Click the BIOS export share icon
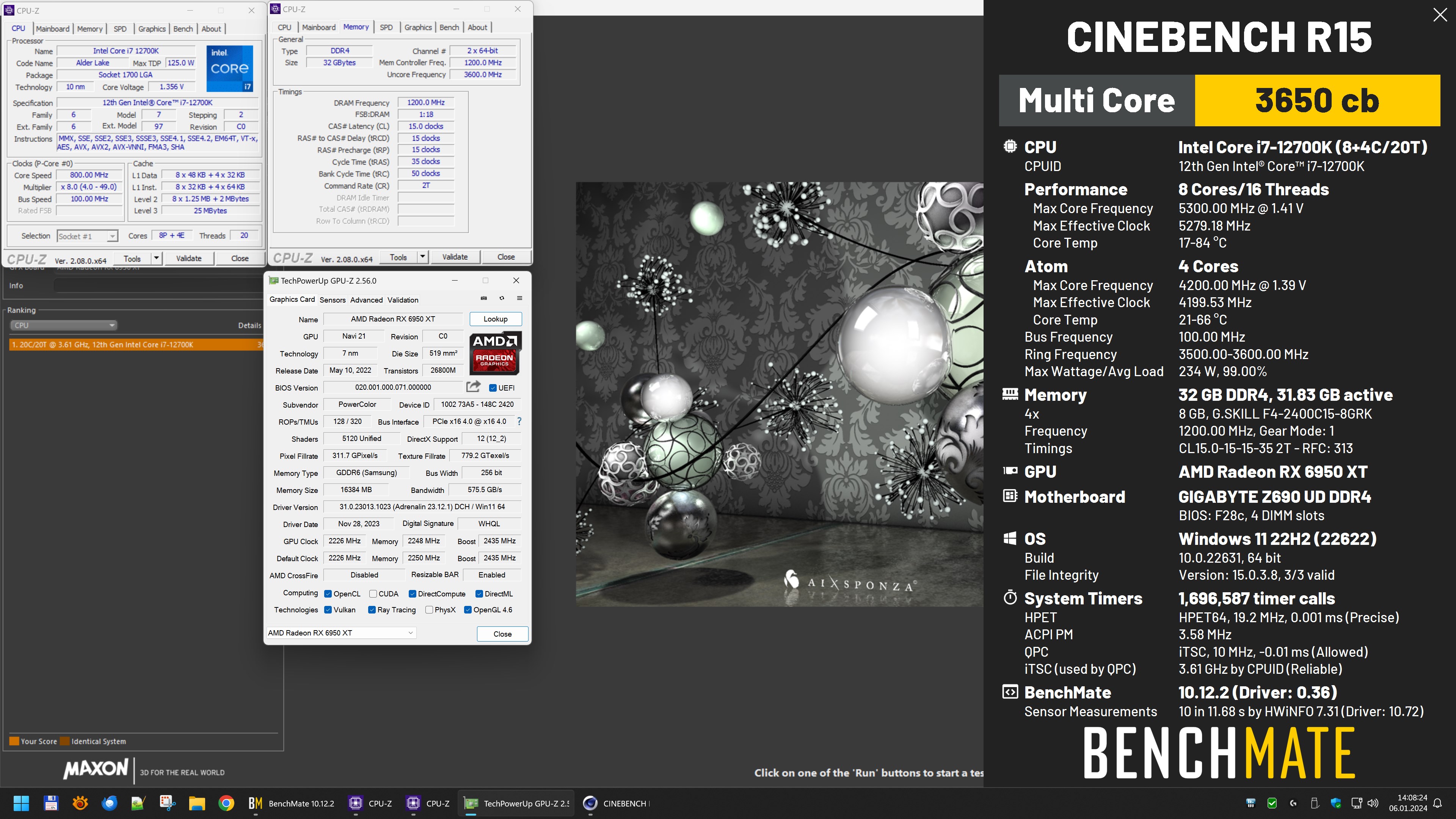1456x819 pixels. (x=474, y=387)
